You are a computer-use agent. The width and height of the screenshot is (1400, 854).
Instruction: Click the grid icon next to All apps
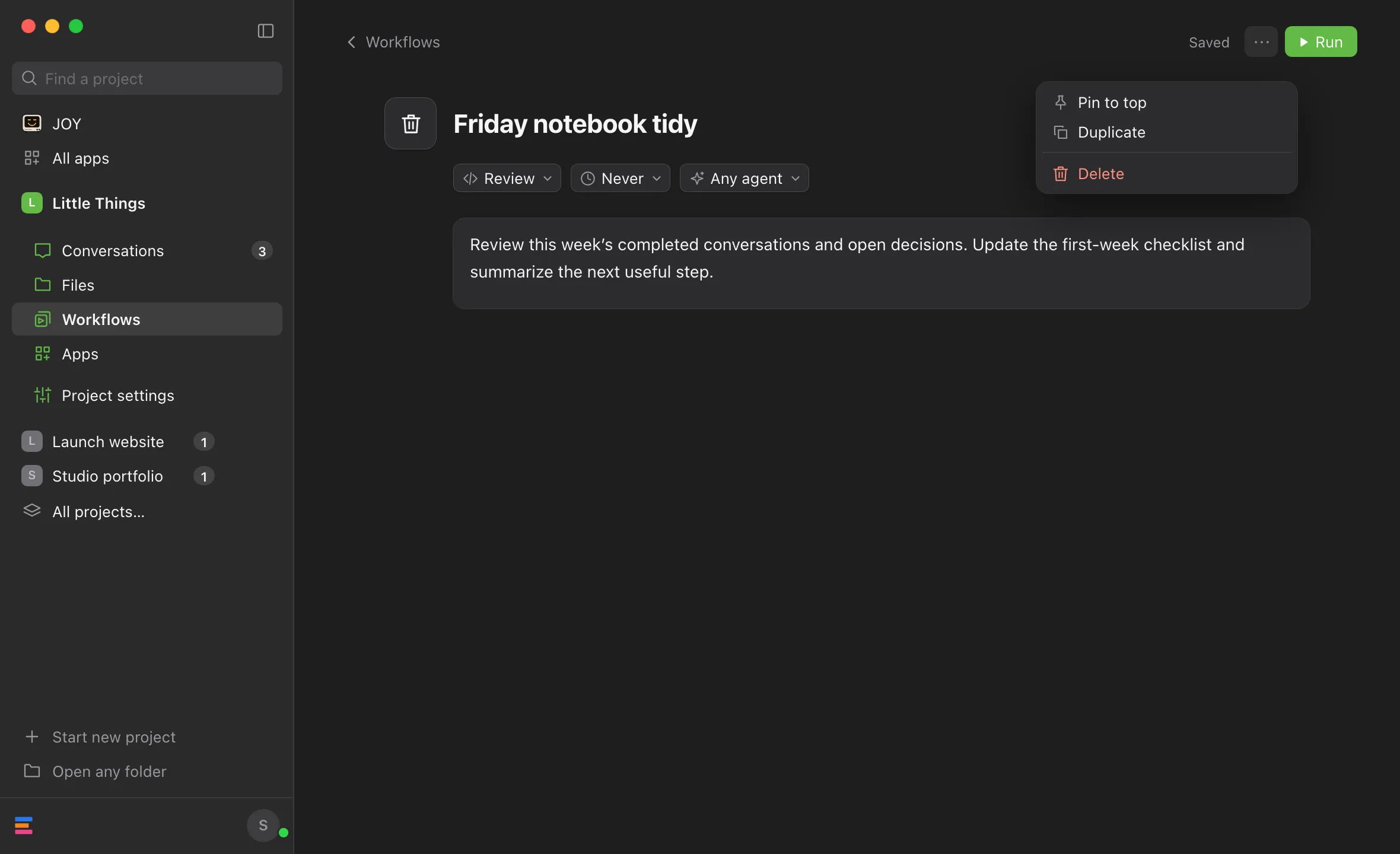32,158
